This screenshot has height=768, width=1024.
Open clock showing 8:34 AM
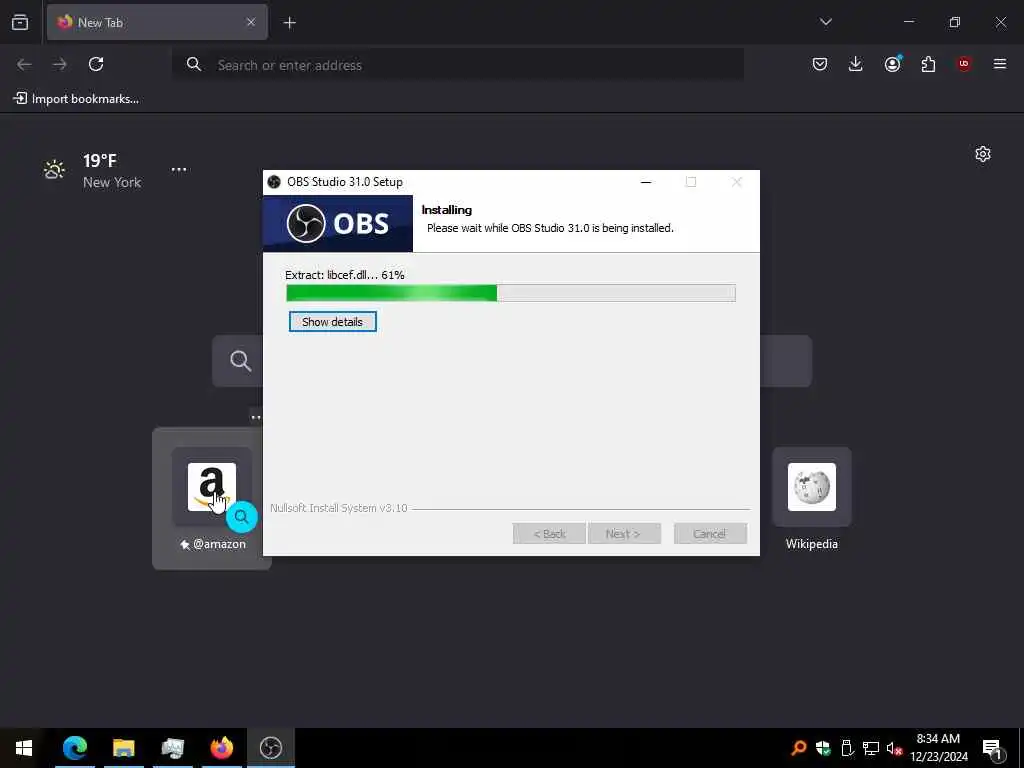coord(938,748)
